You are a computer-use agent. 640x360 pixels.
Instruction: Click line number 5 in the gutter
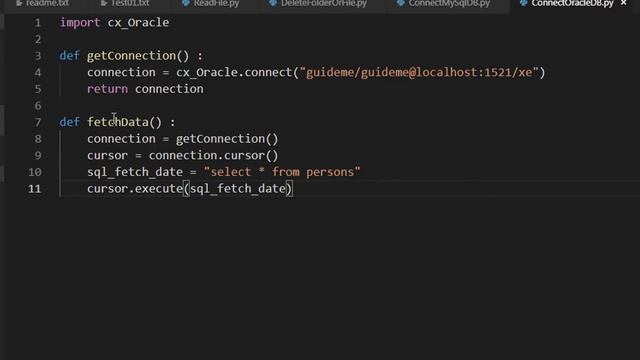click(38, 89)
